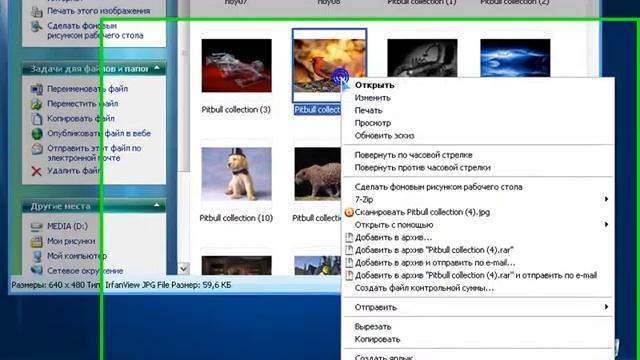This screenshot has width=640, height=360.
Task: Open 'Сетевое окружение' link
Action: (x=85, y=271)
